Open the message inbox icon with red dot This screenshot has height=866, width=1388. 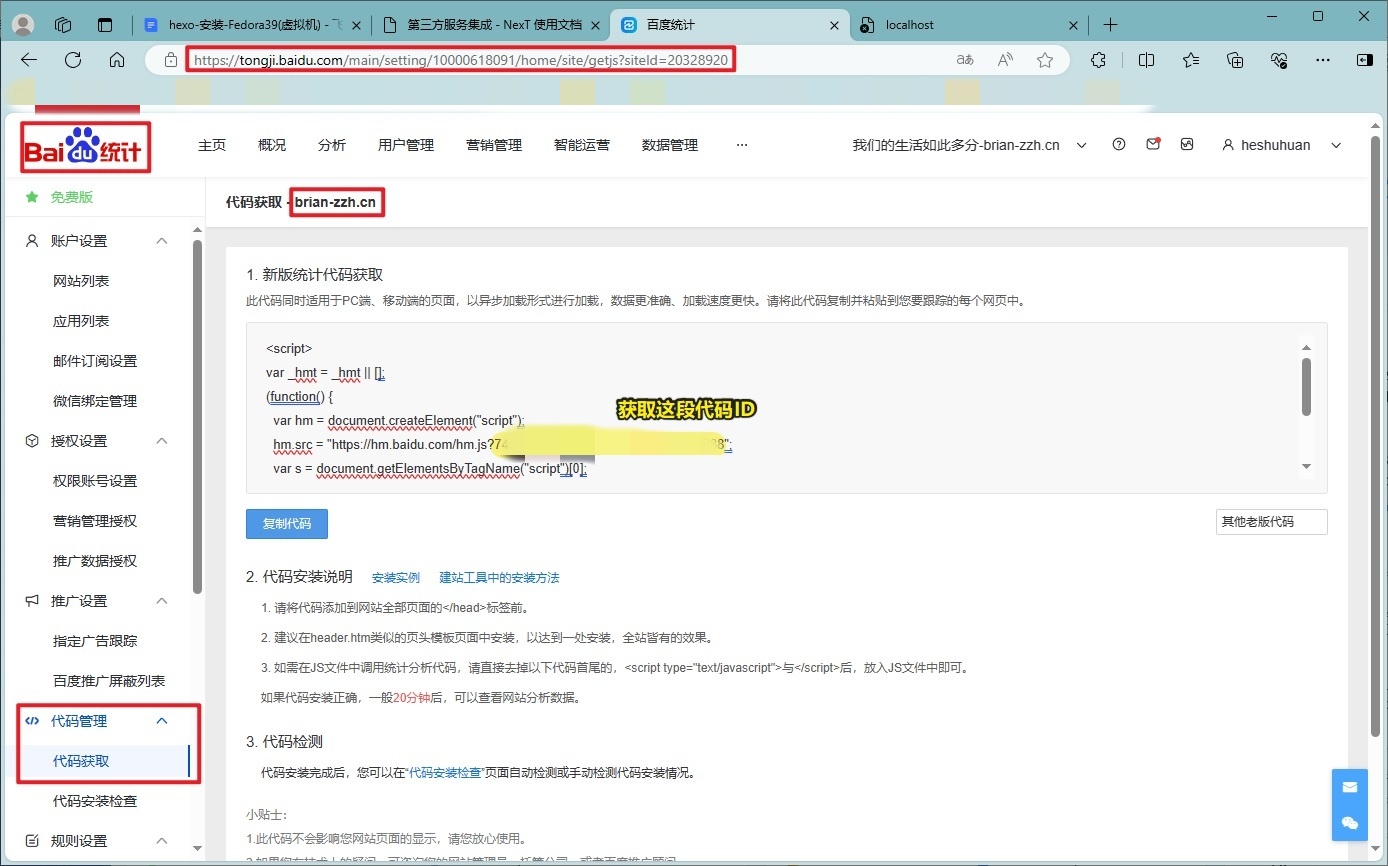coord(1153,144)
